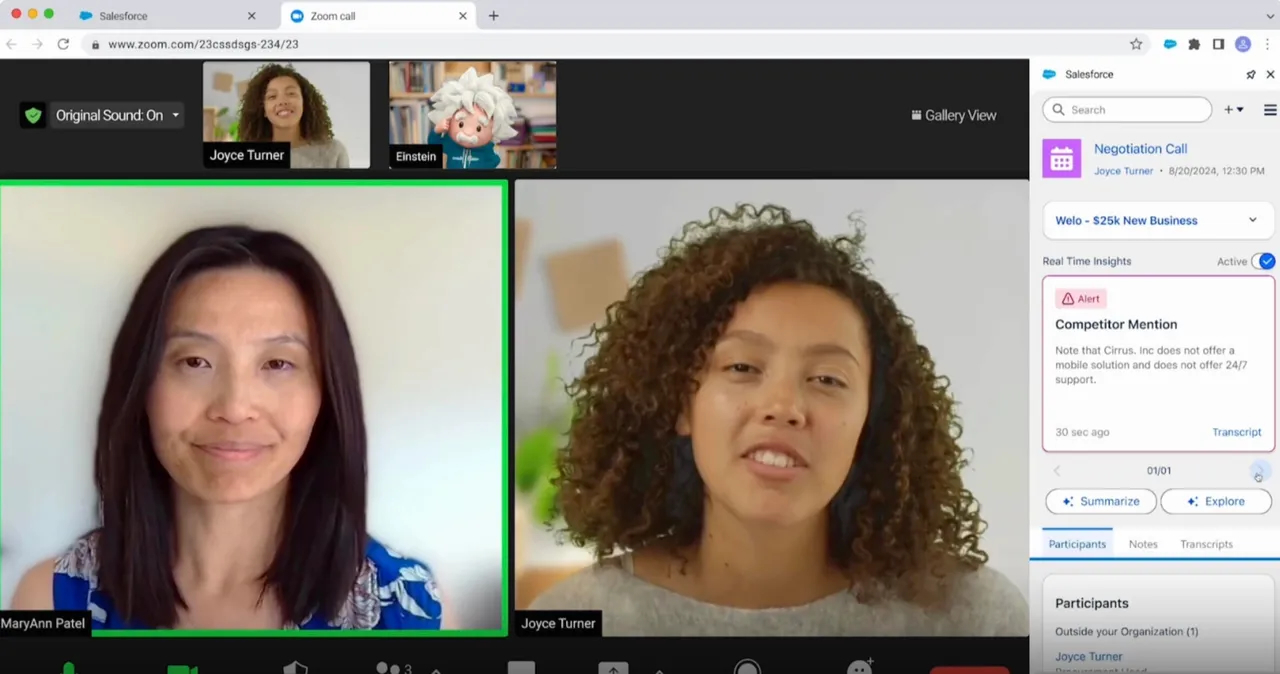The width and height of the screenshot is (1280, 674).
Task: Open the Salesforce panel hamburger menu
Action: [1270, 110]
